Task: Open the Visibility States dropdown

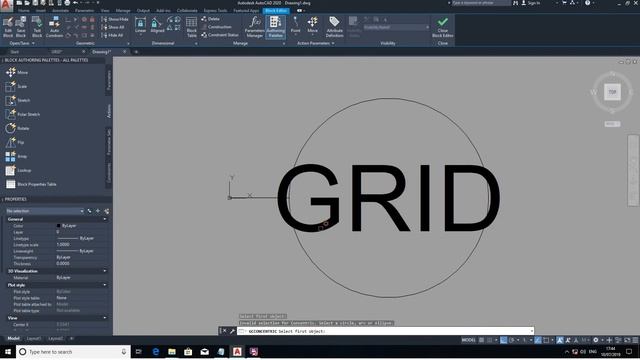Action: 396,27
